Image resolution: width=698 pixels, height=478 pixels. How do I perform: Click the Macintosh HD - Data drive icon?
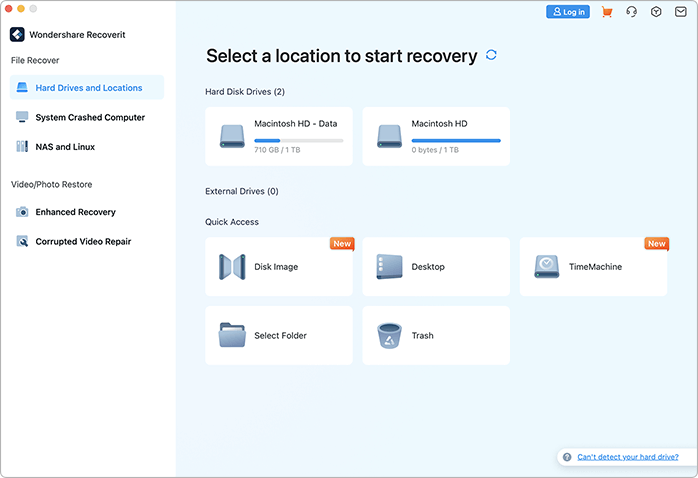point(232,136)
